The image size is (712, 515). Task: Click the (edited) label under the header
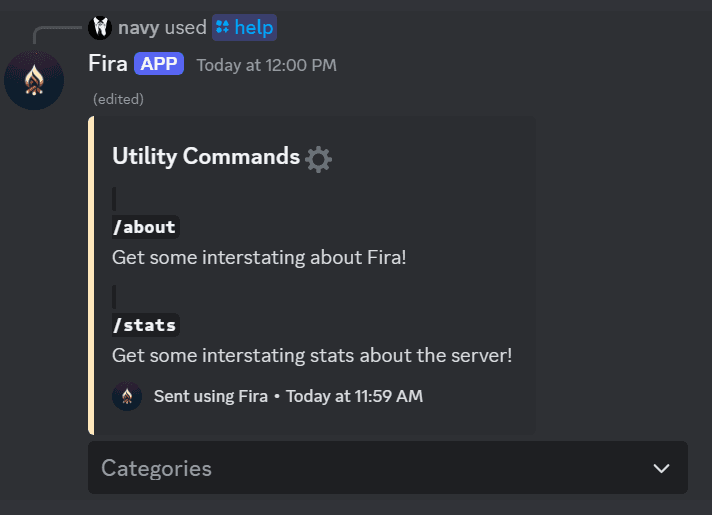pos(118,99)
